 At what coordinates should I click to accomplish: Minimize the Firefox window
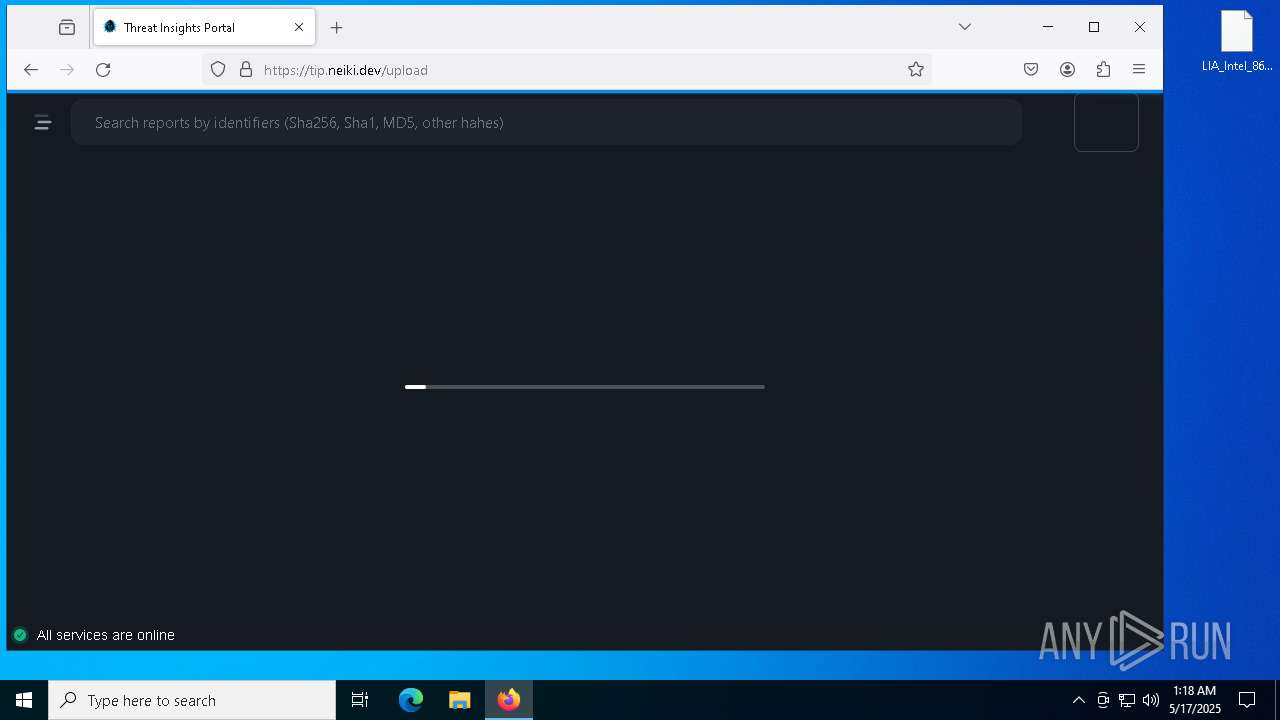click(x=1048, y=27)
